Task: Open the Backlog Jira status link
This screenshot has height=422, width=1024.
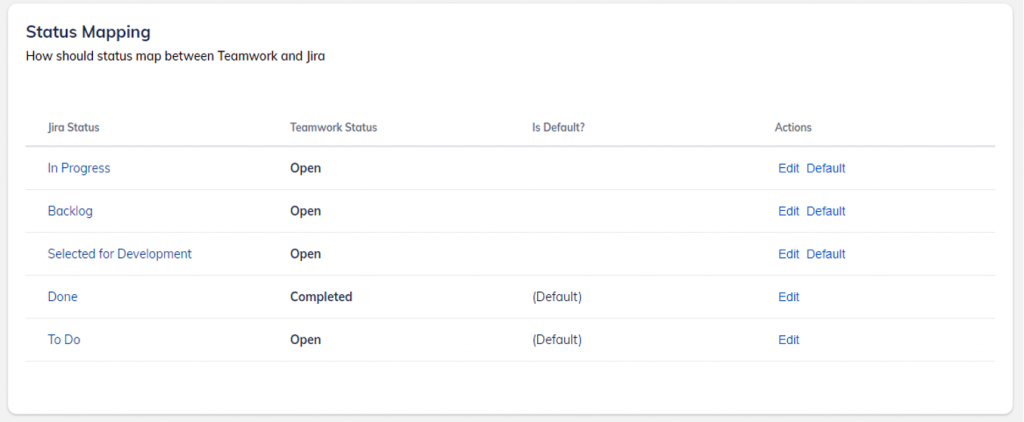Action: coord(70,211)
